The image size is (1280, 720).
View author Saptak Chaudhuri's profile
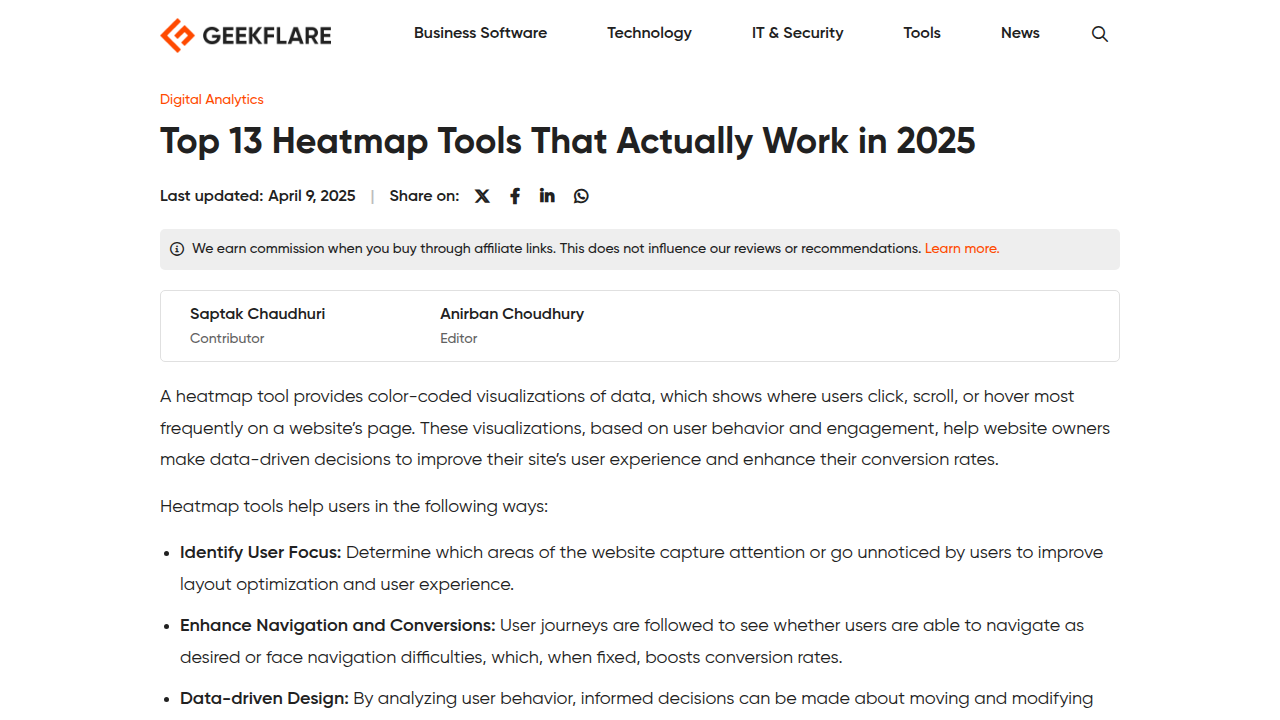[x=257, y=314]
